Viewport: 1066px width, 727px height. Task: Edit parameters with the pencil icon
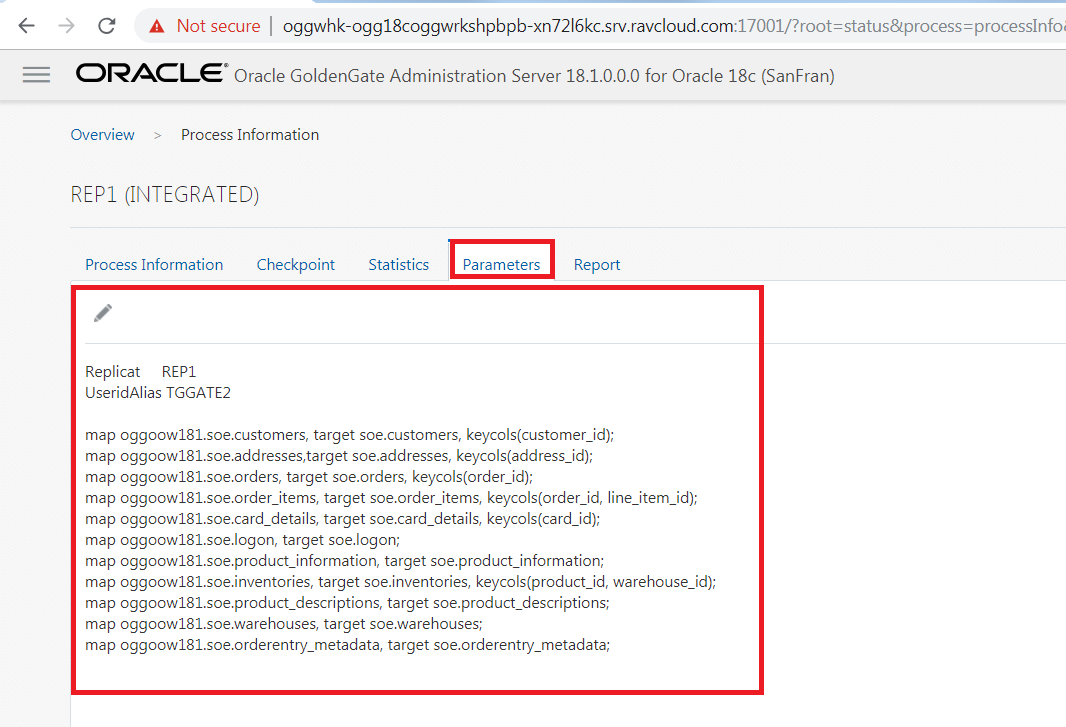(x=103, y=313)
